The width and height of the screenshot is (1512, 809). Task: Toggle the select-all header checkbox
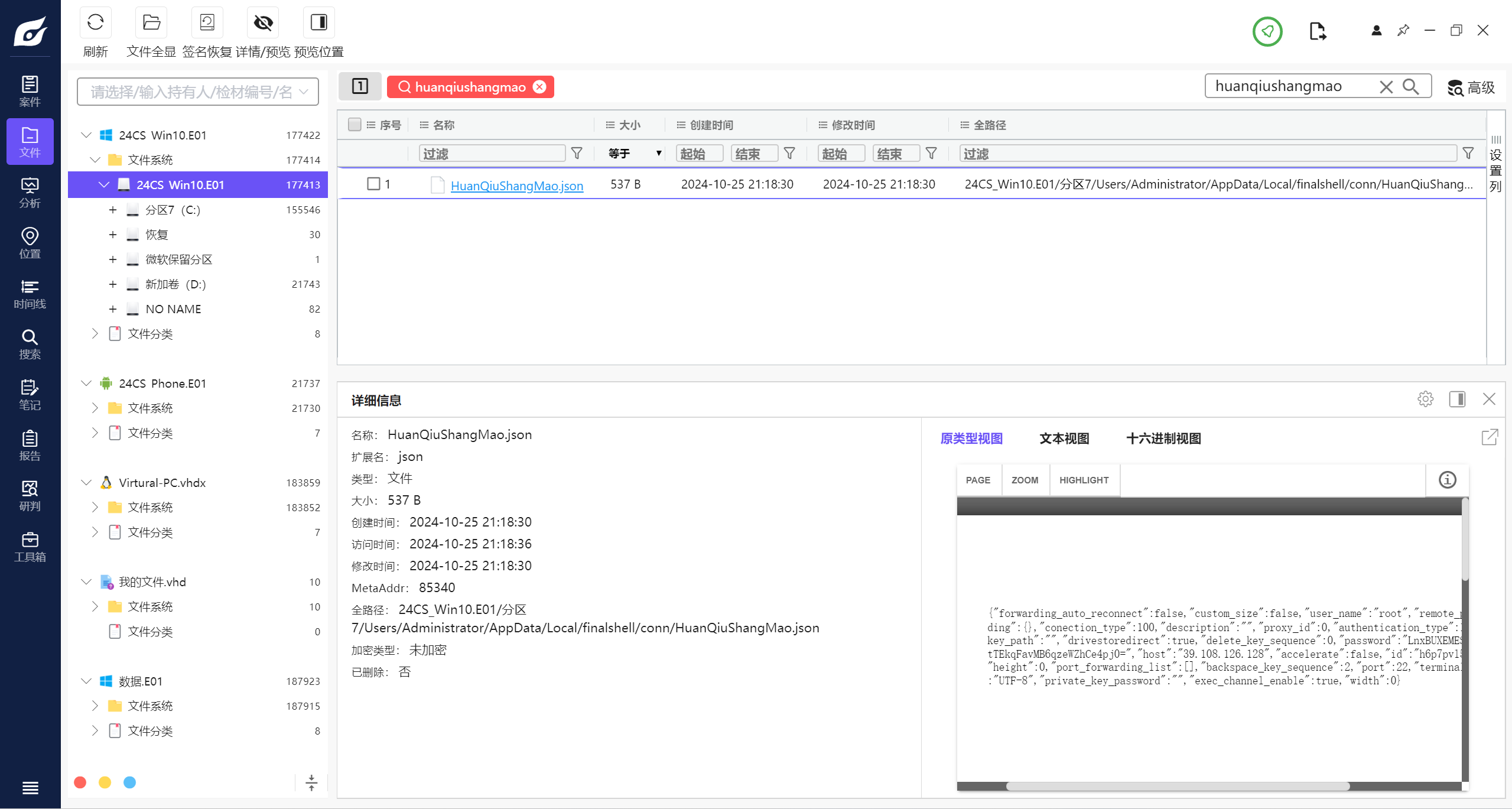pos(355,125)
